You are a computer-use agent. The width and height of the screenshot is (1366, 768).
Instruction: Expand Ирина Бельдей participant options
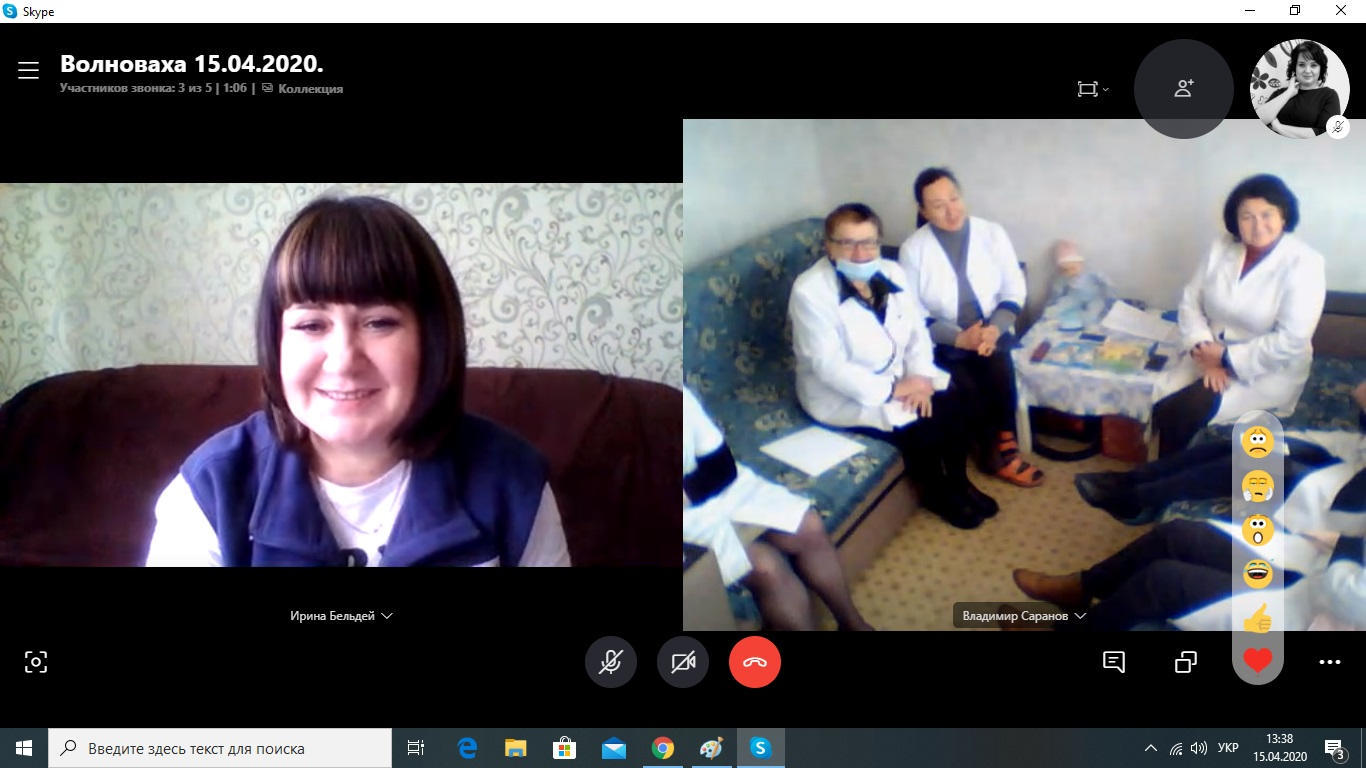[x=386, y=616]
